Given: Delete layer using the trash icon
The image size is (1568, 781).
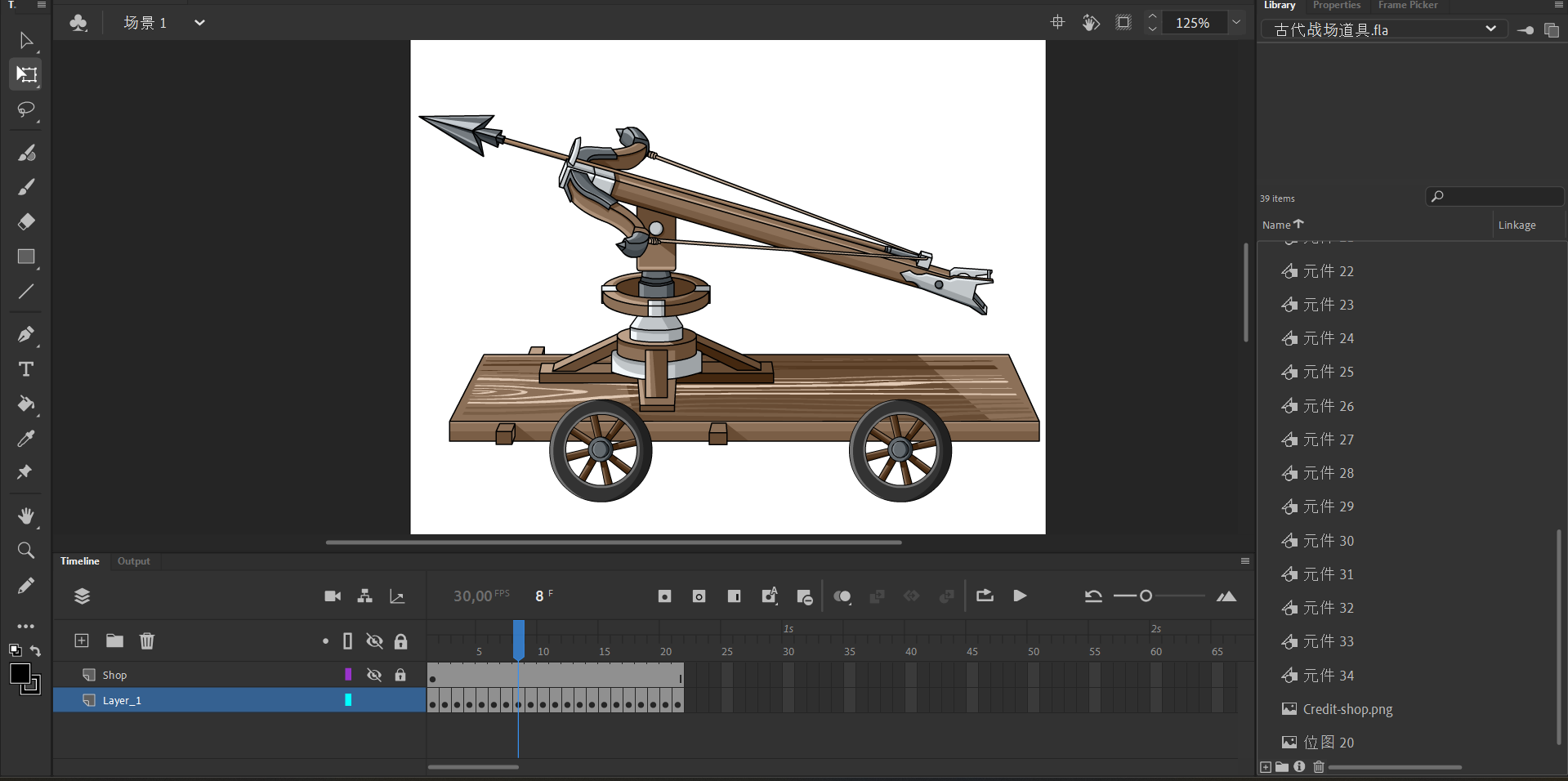Looking at the screenshot, I should click(x=147, y=640).
